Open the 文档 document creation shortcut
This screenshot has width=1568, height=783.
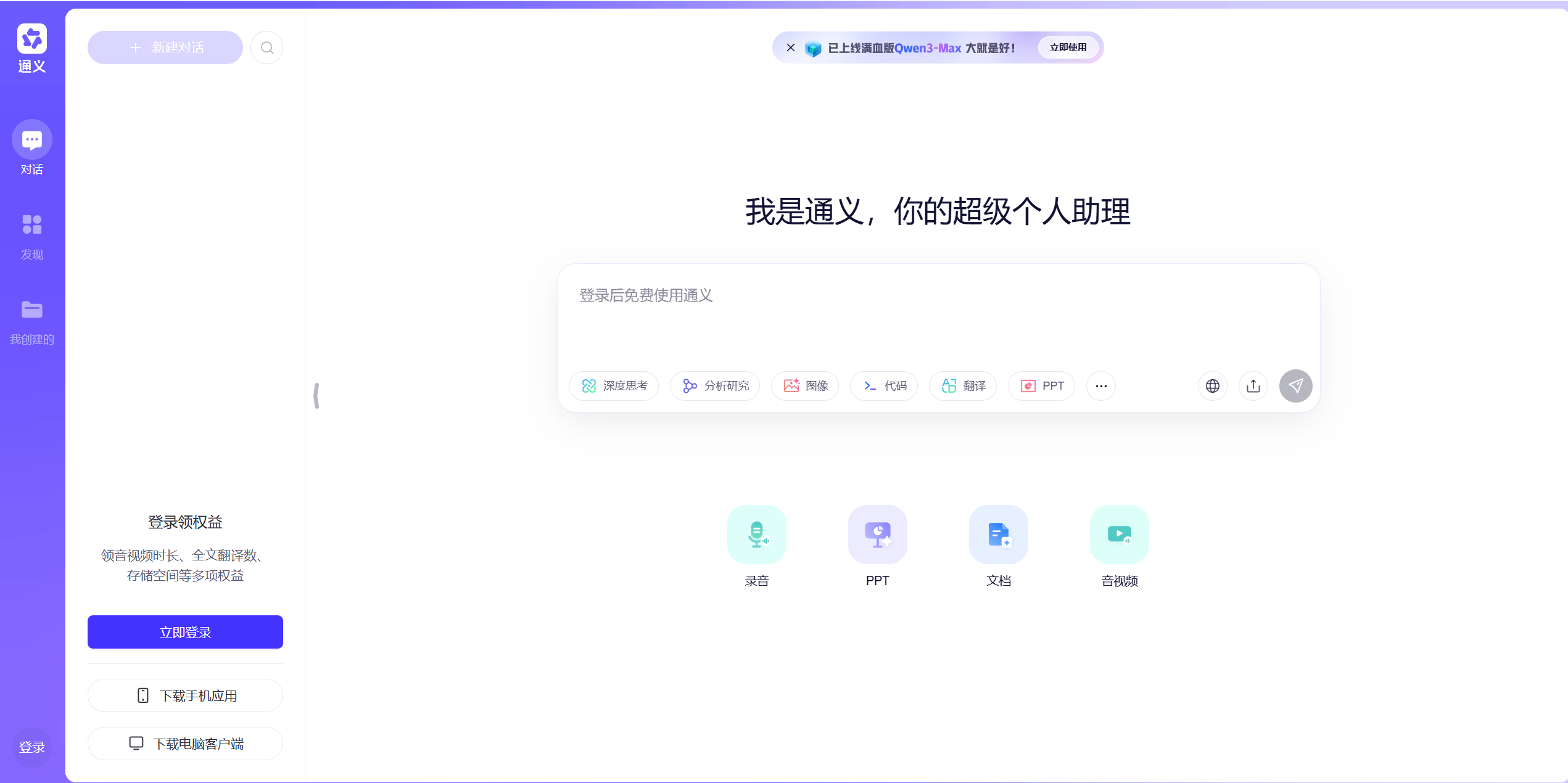click(x=999, y=535)
